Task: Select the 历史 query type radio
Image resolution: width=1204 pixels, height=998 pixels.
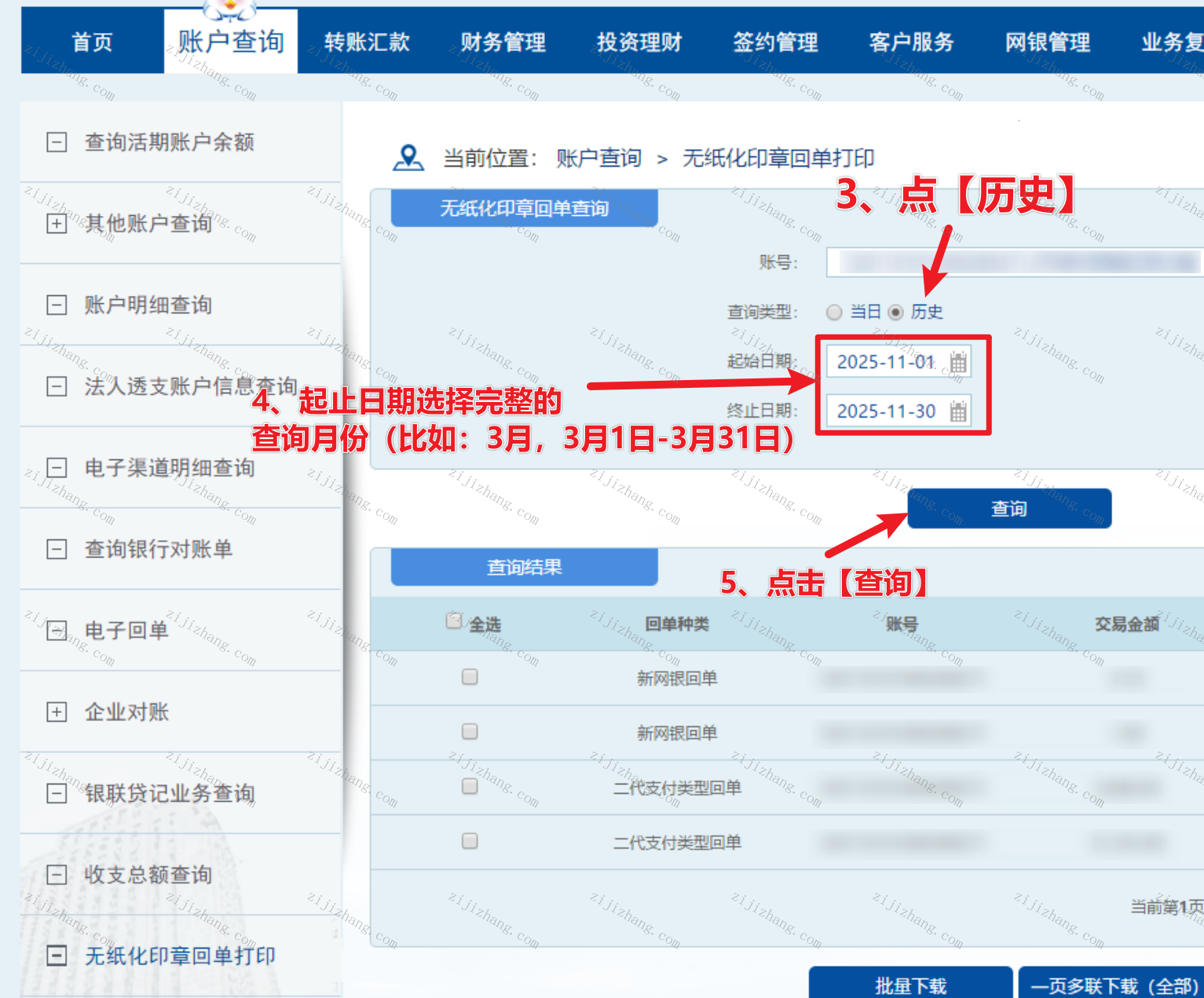Action: (x=895, y=312)
